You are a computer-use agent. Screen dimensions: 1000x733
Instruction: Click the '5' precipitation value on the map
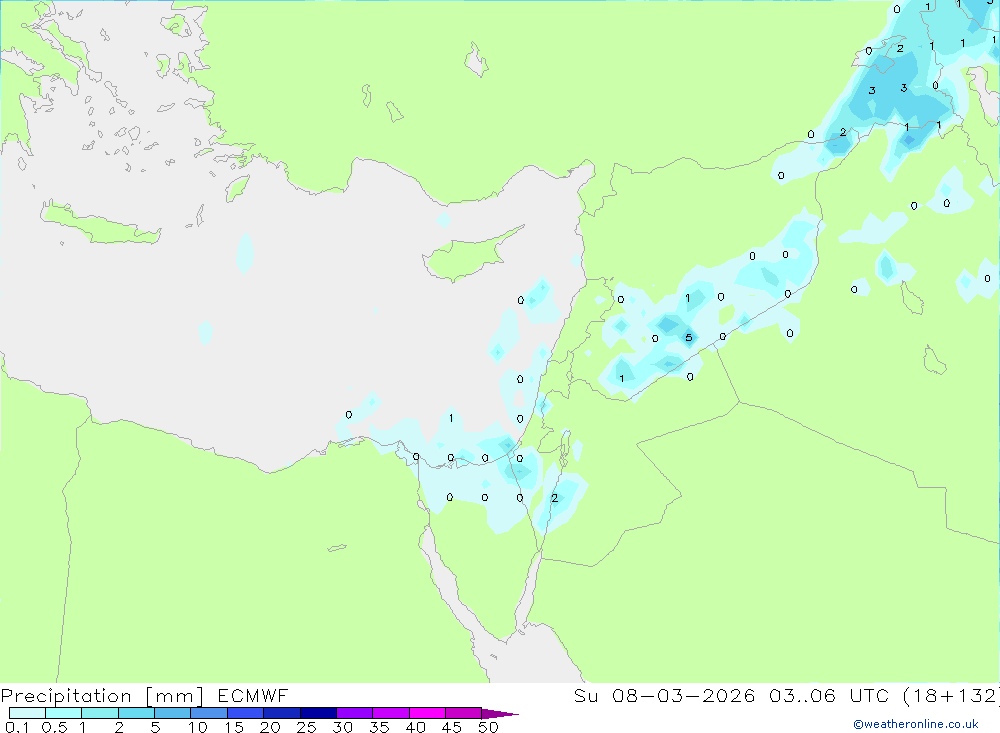tap(688, 338)
